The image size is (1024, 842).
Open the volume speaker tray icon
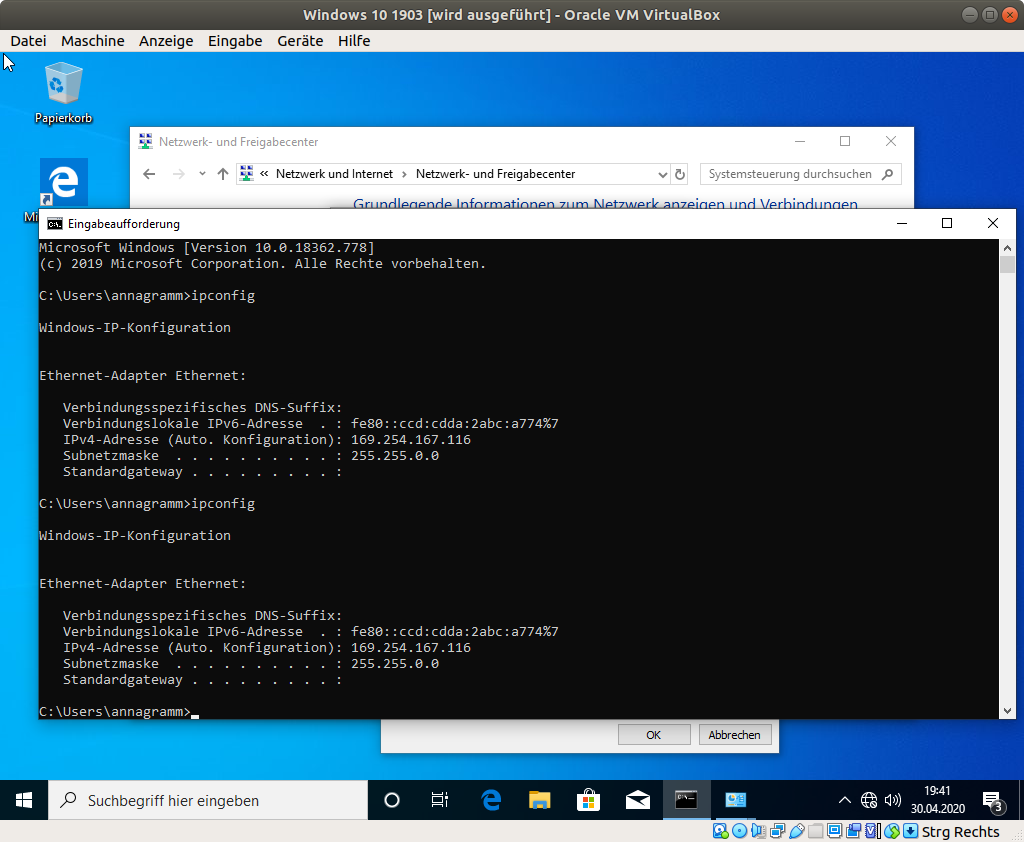click(893, 800)
